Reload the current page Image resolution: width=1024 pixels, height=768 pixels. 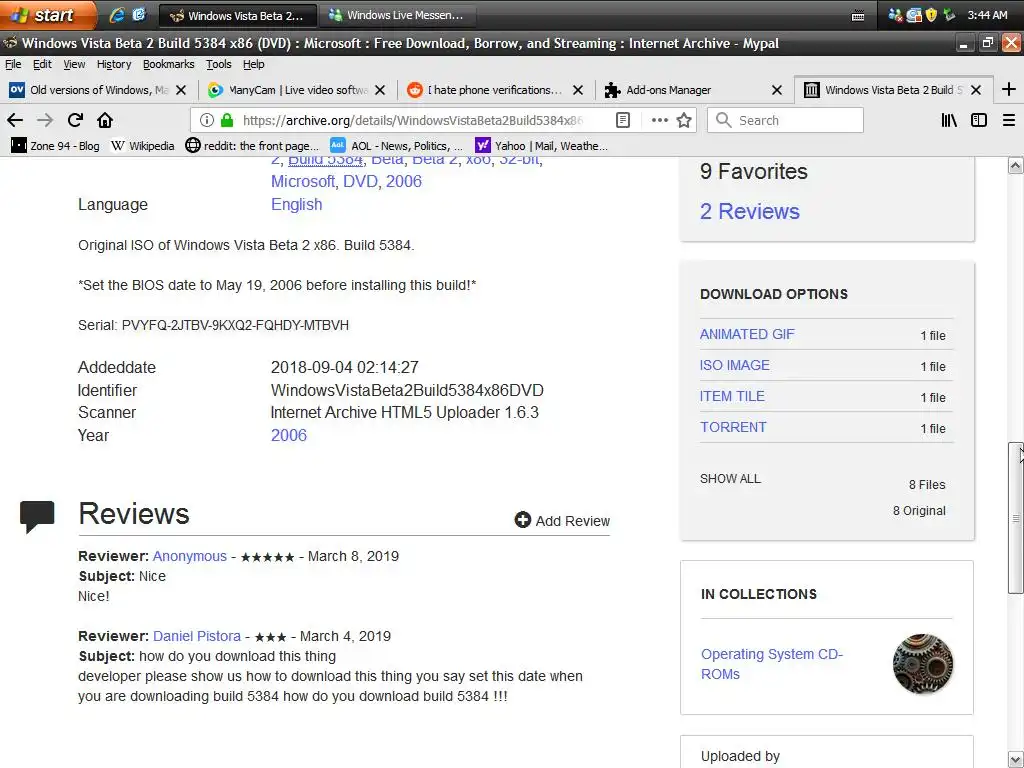pyautogui.click(x=75, y=120)
